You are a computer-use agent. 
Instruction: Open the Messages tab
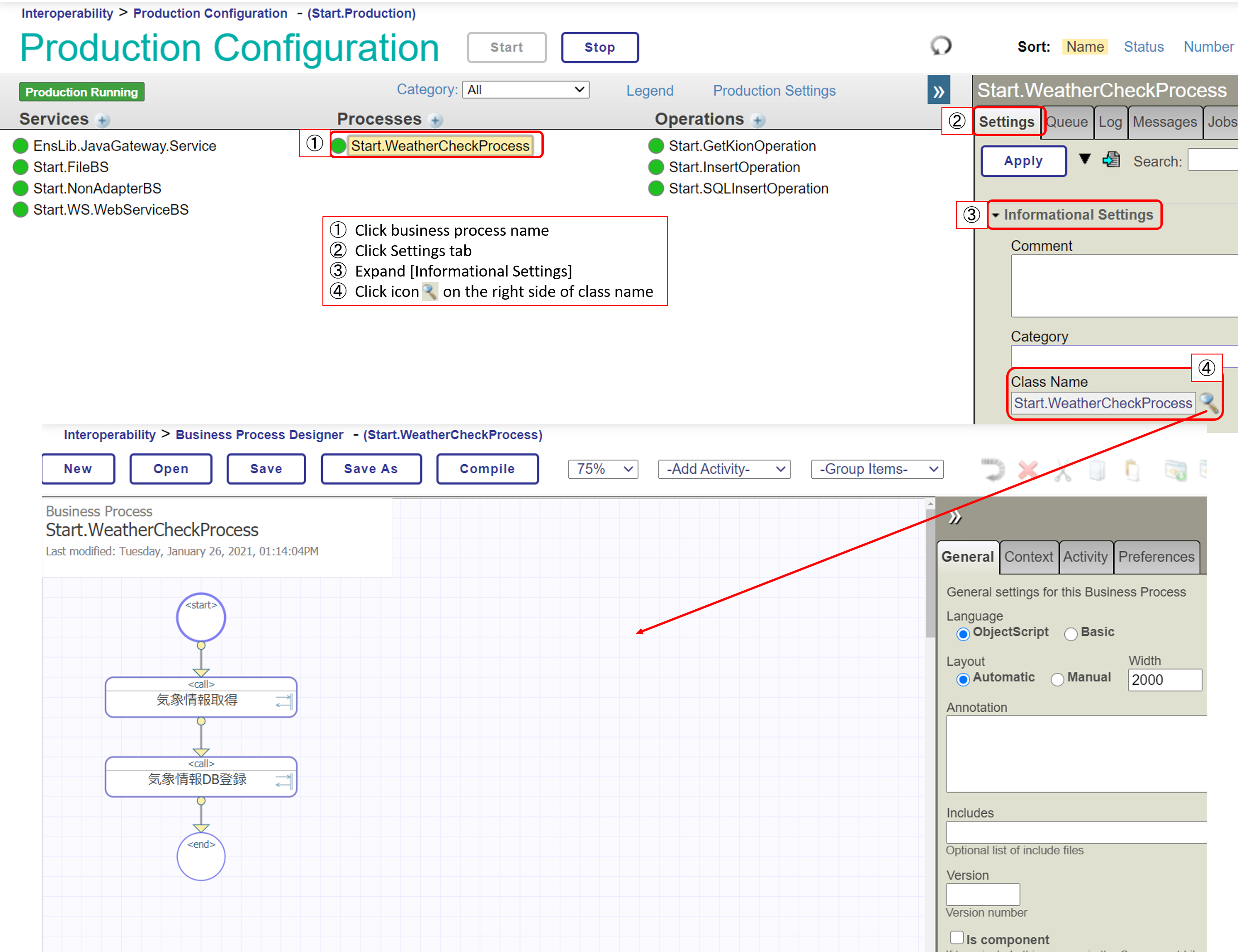(x=1165, y=122)
